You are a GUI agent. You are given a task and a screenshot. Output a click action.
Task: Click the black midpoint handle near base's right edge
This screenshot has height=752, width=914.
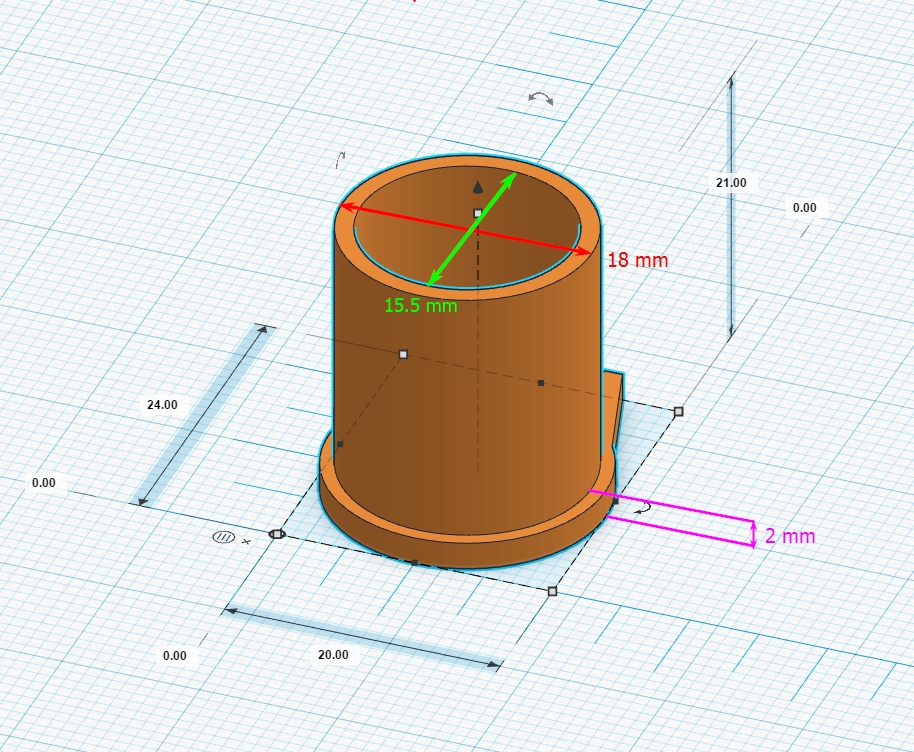tap(616, 501)
